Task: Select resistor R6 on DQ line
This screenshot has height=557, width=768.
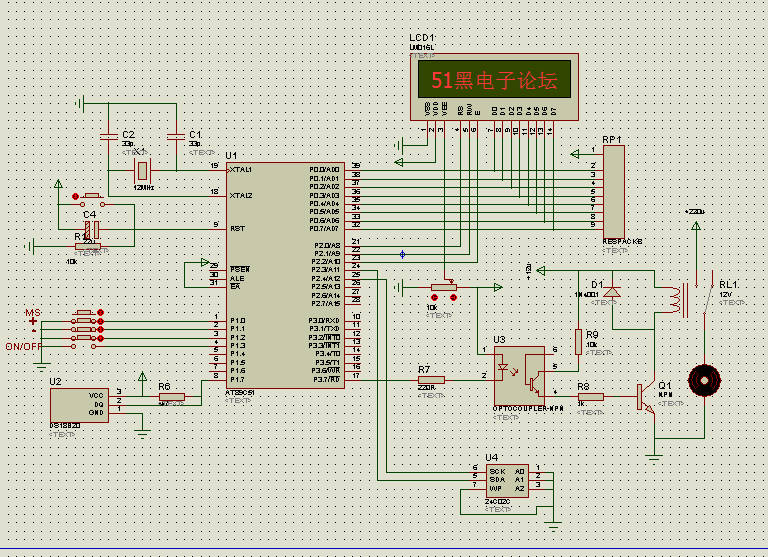Action: 171,396
